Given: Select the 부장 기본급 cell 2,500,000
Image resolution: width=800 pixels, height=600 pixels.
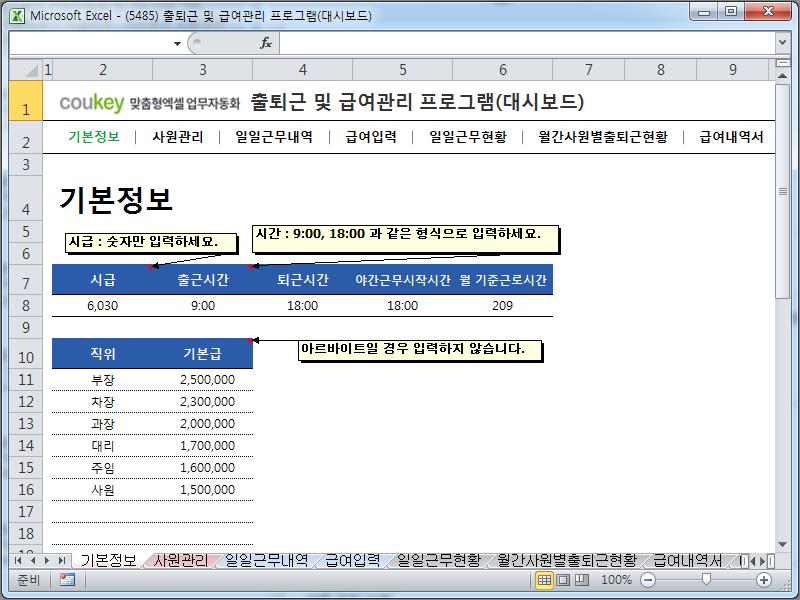Looking at the screenshot, I should [203, 380].
